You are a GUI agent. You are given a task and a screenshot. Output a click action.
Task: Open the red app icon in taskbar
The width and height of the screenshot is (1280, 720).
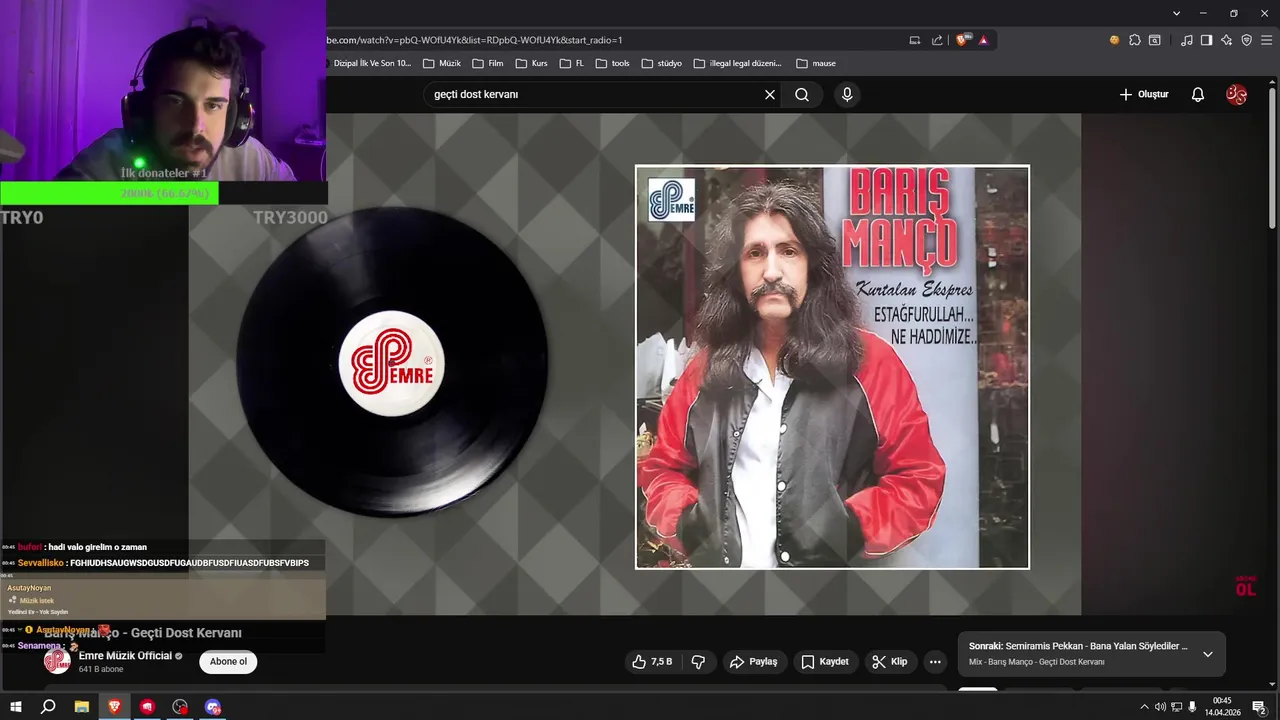147,707
